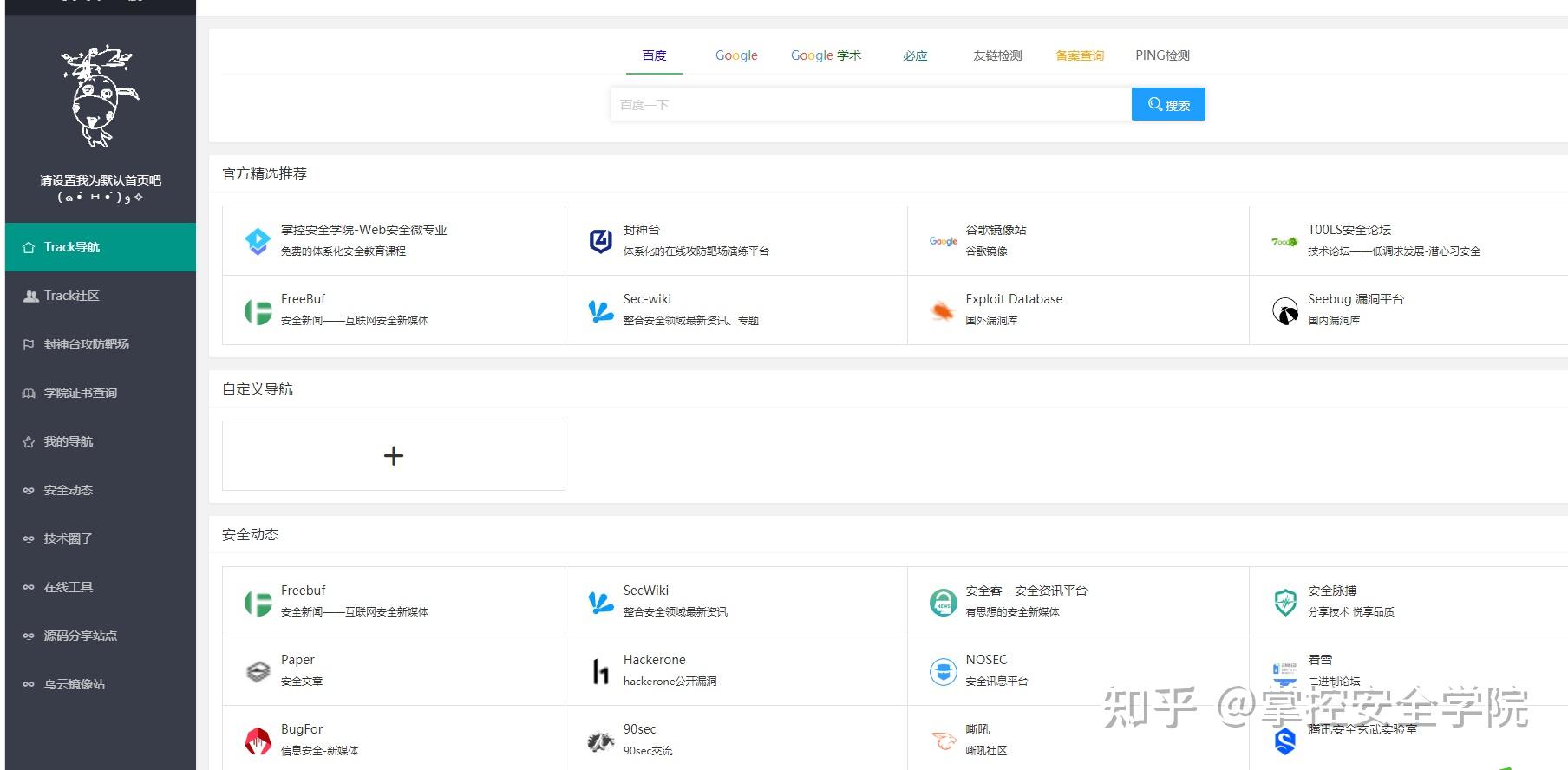Click the people icon beside Track社区
The width and height of the screenshot is (1568, 770).
click(x=29, y=296)
